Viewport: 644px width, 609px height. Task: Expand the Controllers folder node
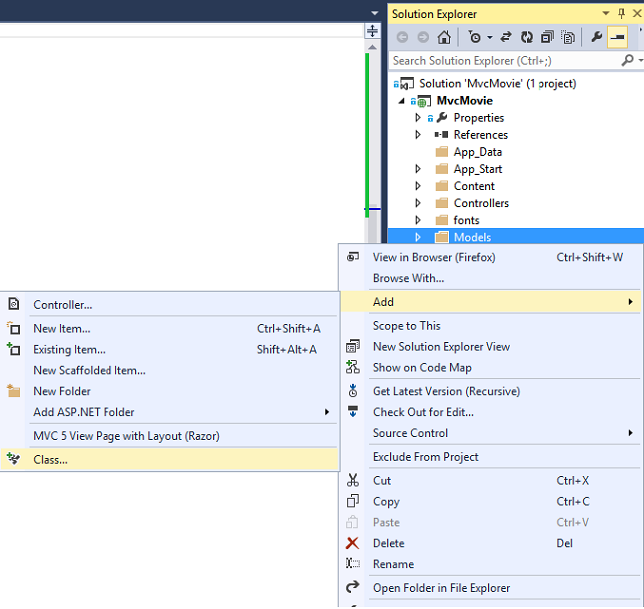point(418,203)
